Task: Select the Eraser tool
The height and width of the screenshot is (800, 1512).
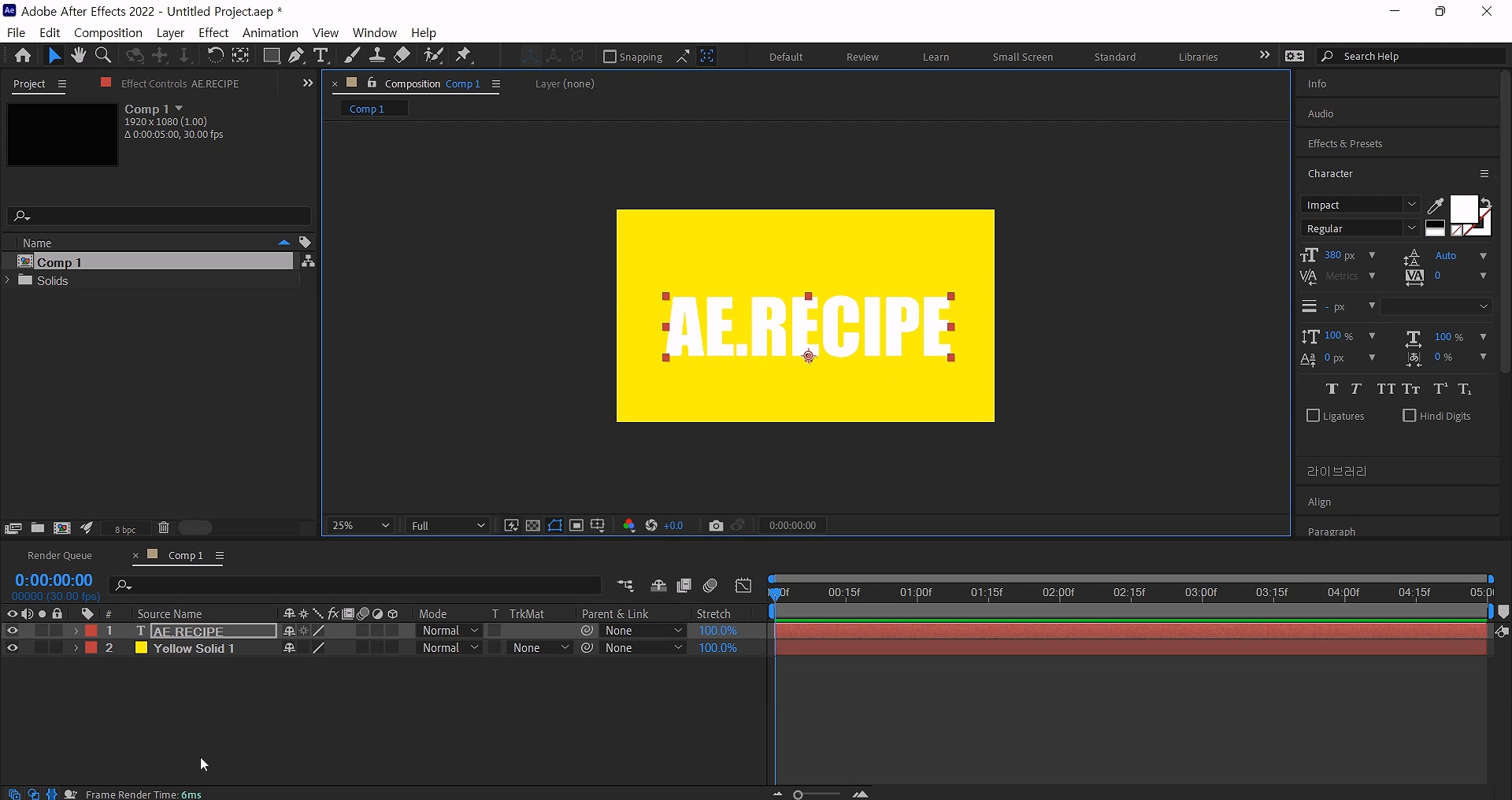Action: tap(402, 56)
